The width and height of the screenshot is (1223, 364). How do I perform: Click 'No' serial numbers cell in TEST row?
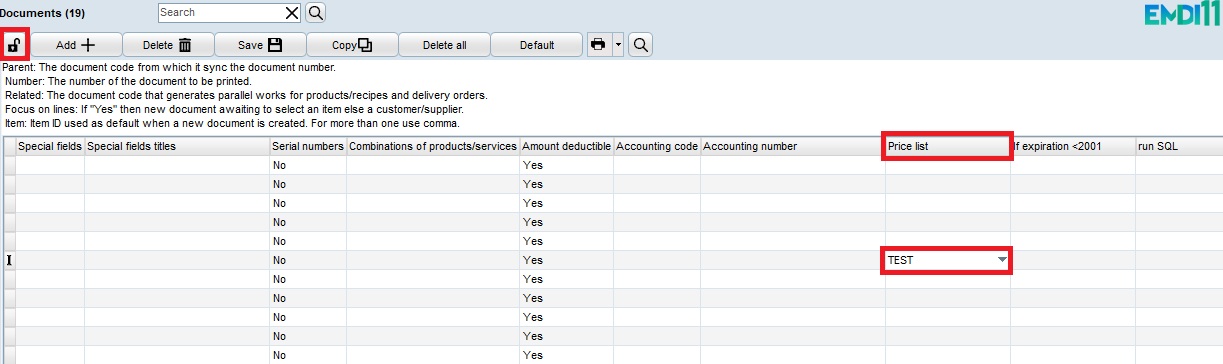tap(308, 260)
